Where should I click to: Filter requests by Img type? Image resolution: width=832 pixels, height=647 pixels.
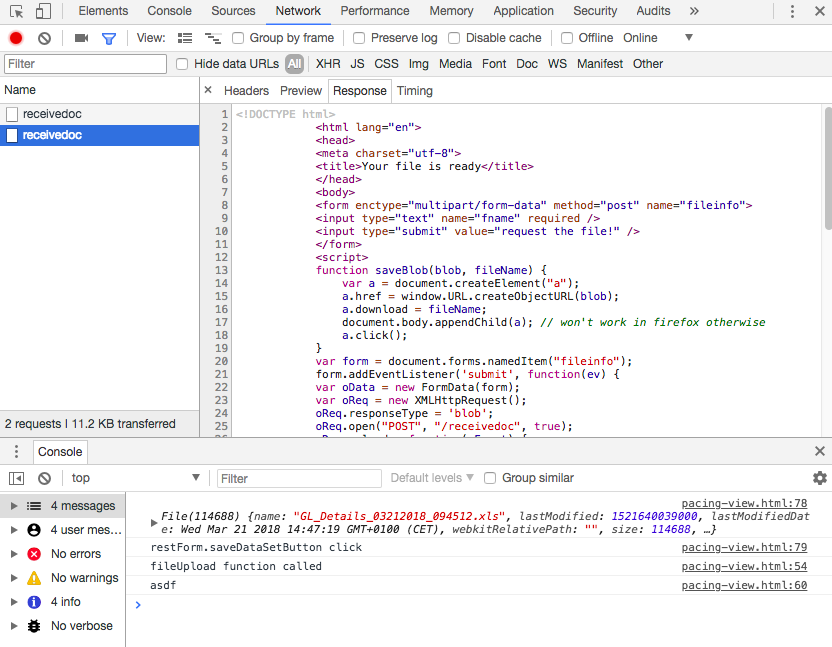pyautogui.click(x=419, y=64)
